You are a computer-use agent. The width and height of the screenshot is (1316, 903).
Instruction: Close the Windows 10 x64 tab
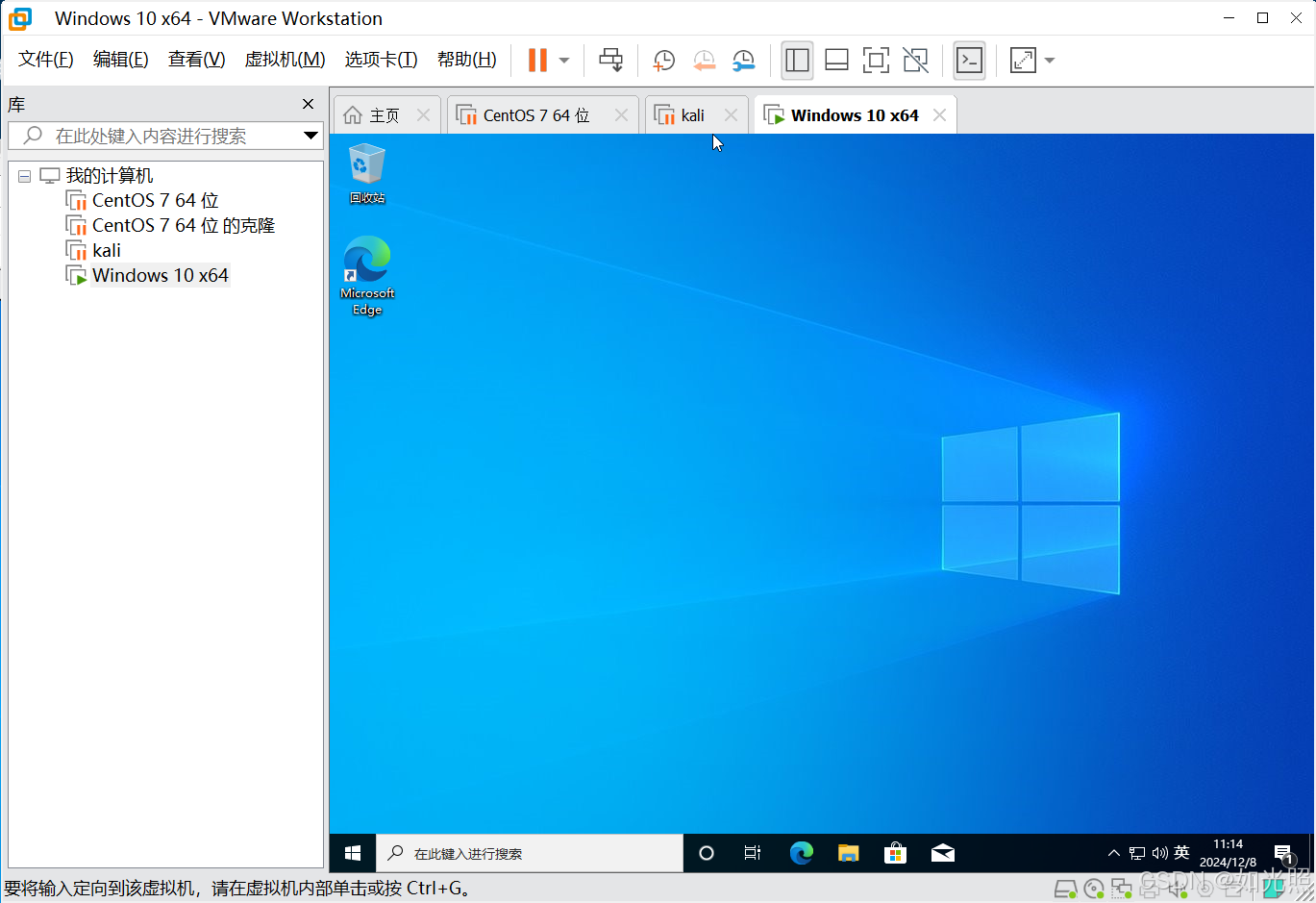click(x=939, y=115)
